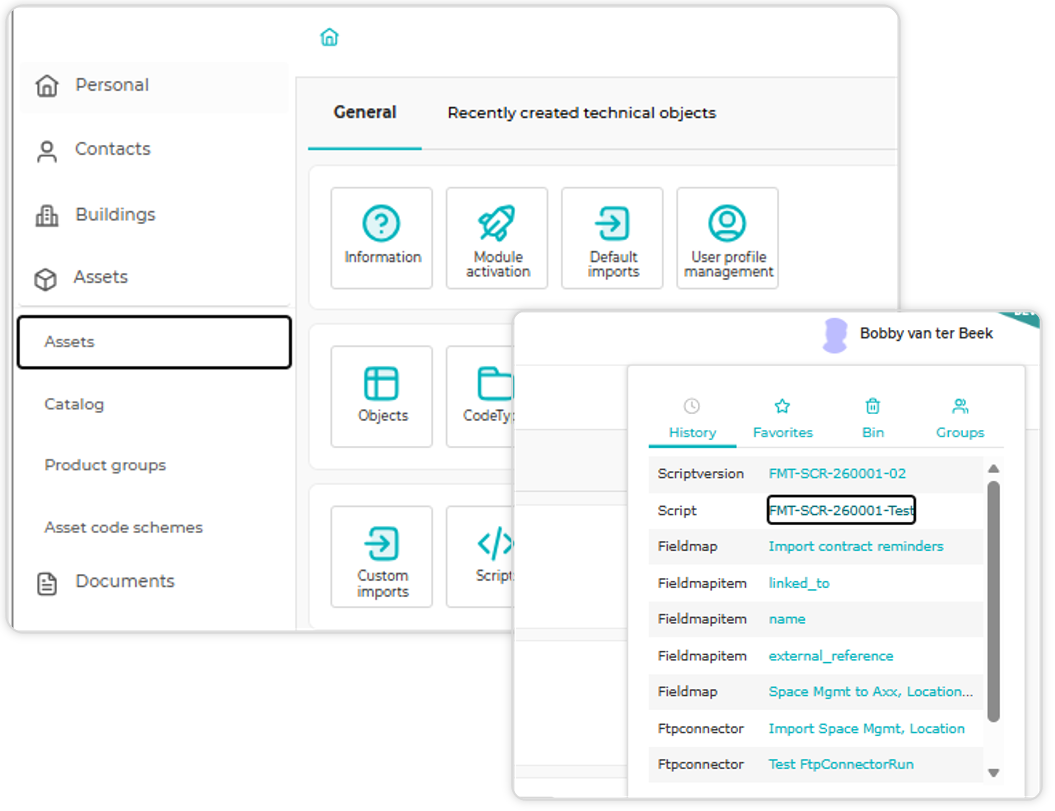The width and height of the screenshot is (1055, 811).
Task: Click the history list scroll up arrow
Action: 994,468
